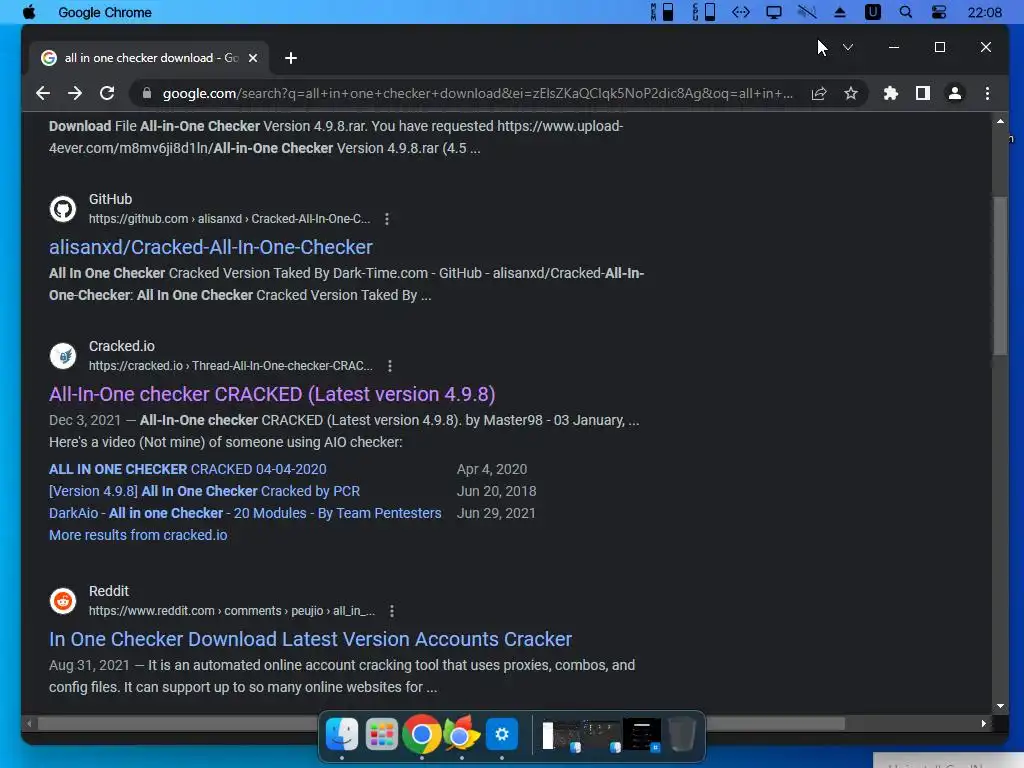Open 'ALL IN ONE CHECKER CRACKED 04-04-2020' sublink

[187, 469]
